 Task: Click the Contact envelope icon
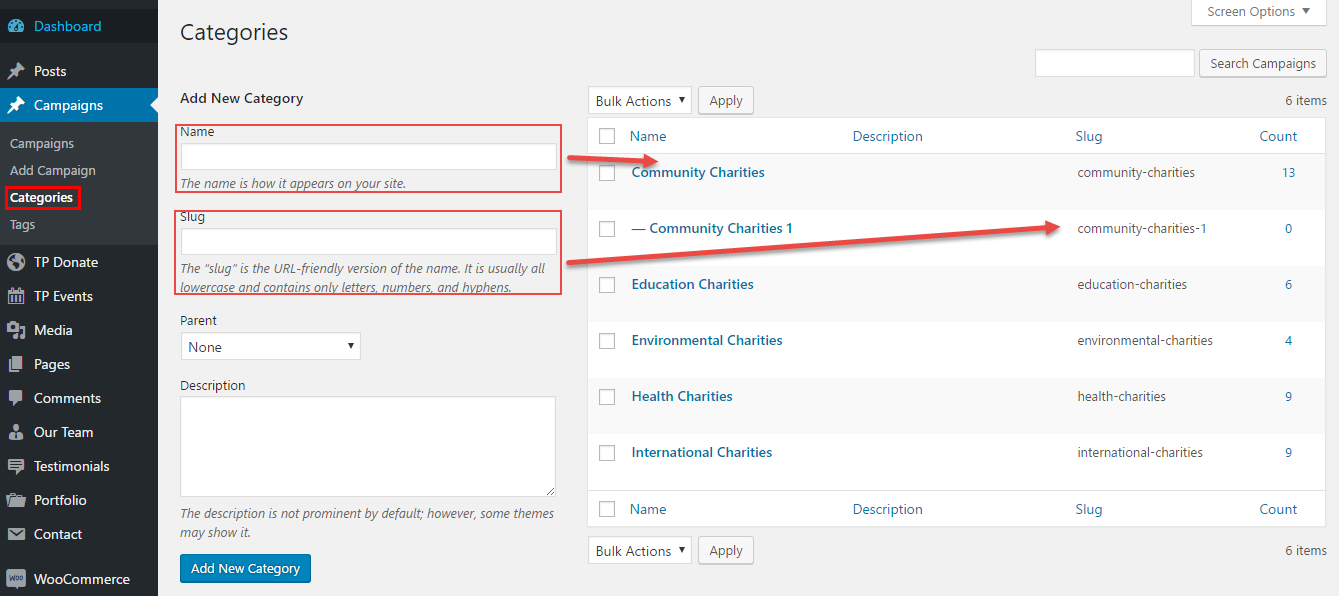pyautogui.click(x=16, y=534)
